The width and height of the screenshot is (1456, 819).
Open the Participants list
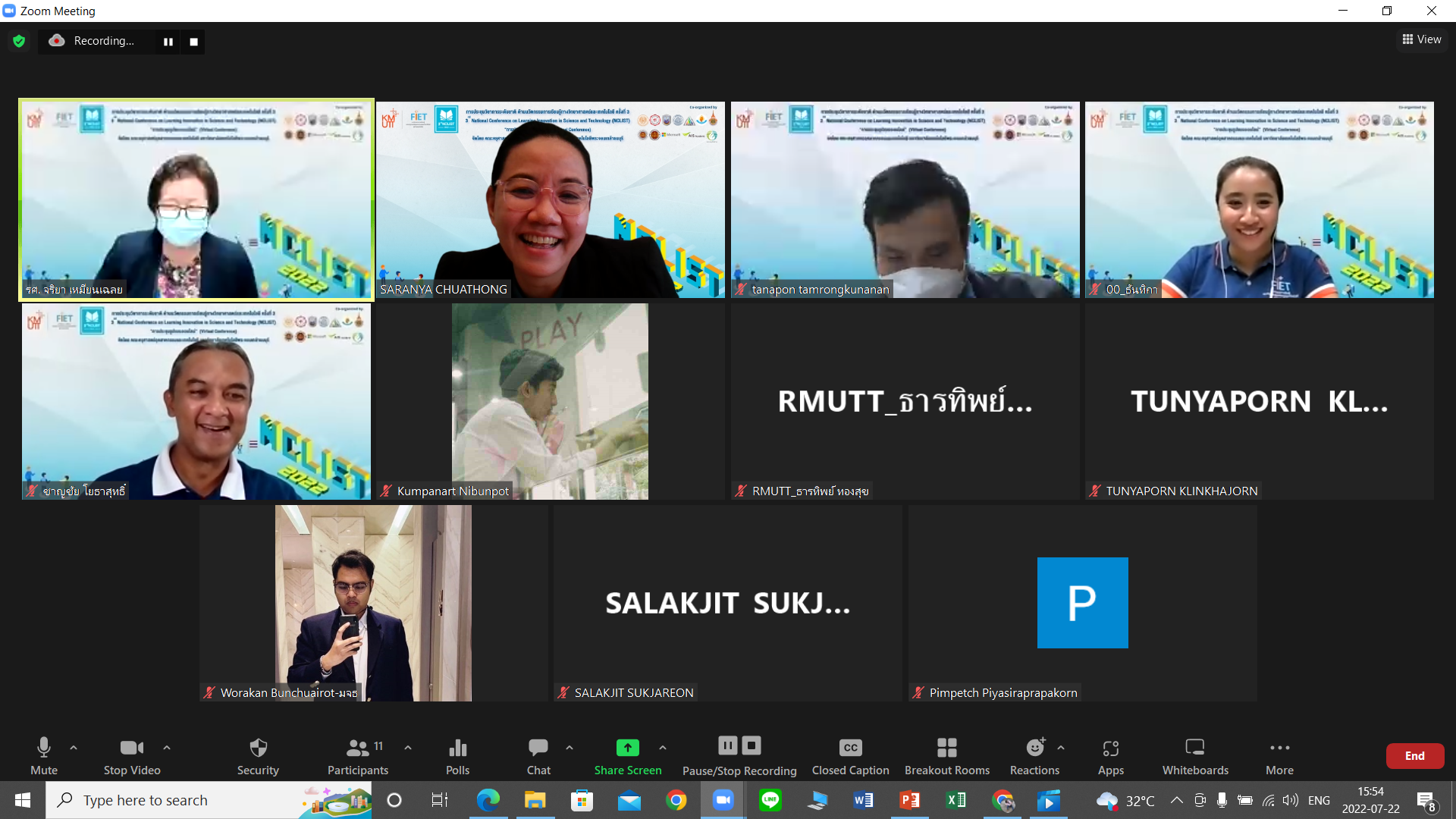pos(357,756)
